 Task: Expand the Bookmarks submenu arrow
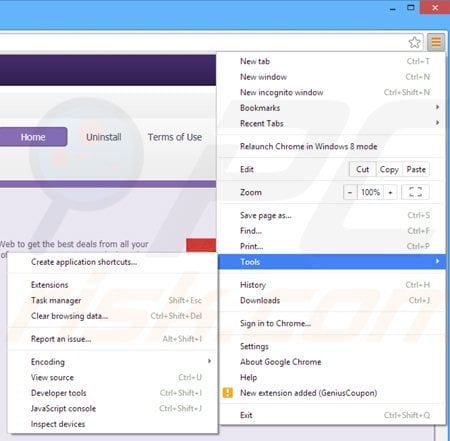click(437, 107)
